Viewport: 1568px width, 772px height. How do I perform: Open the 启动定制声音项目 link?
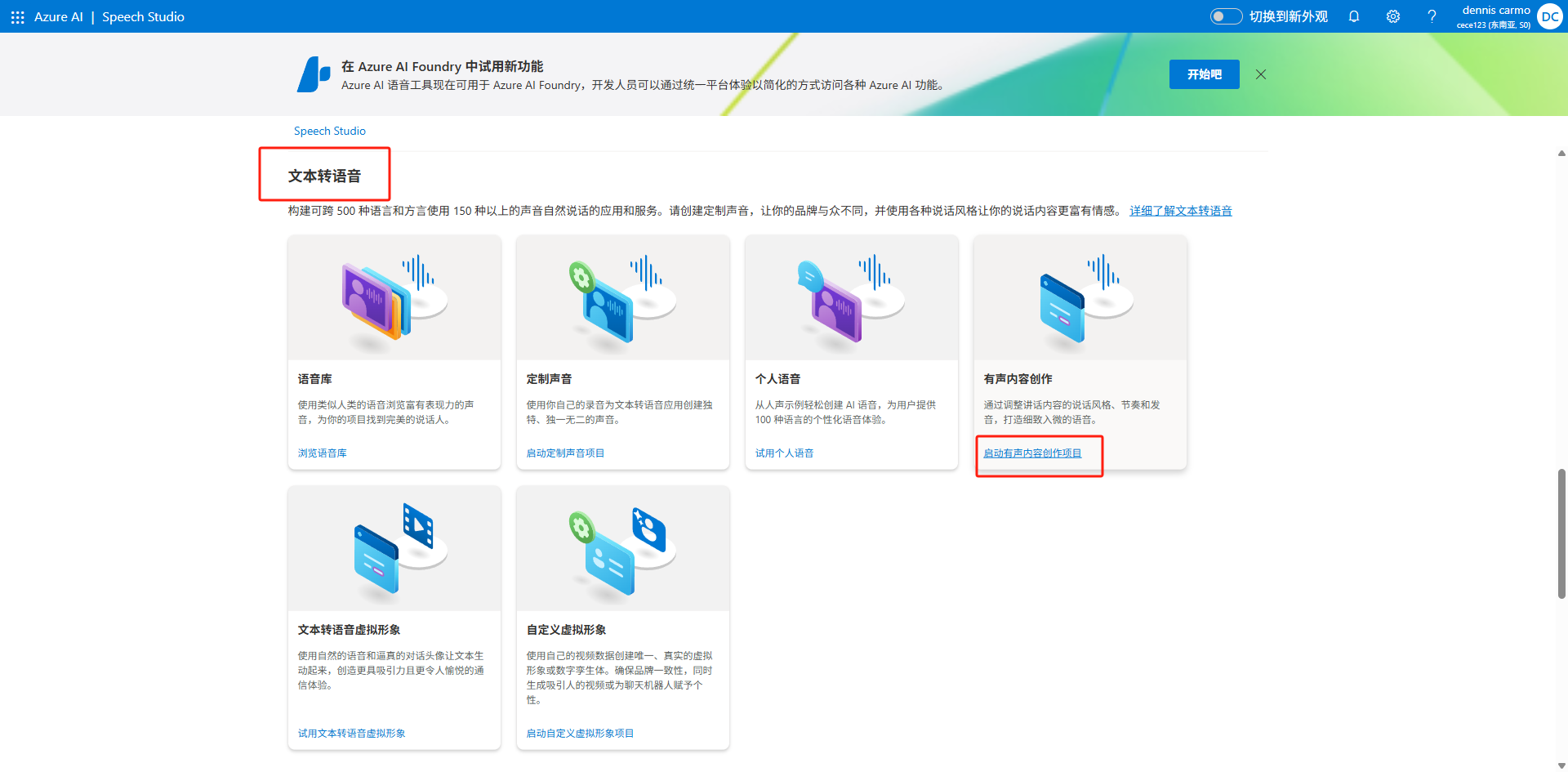tap(565, 453)
